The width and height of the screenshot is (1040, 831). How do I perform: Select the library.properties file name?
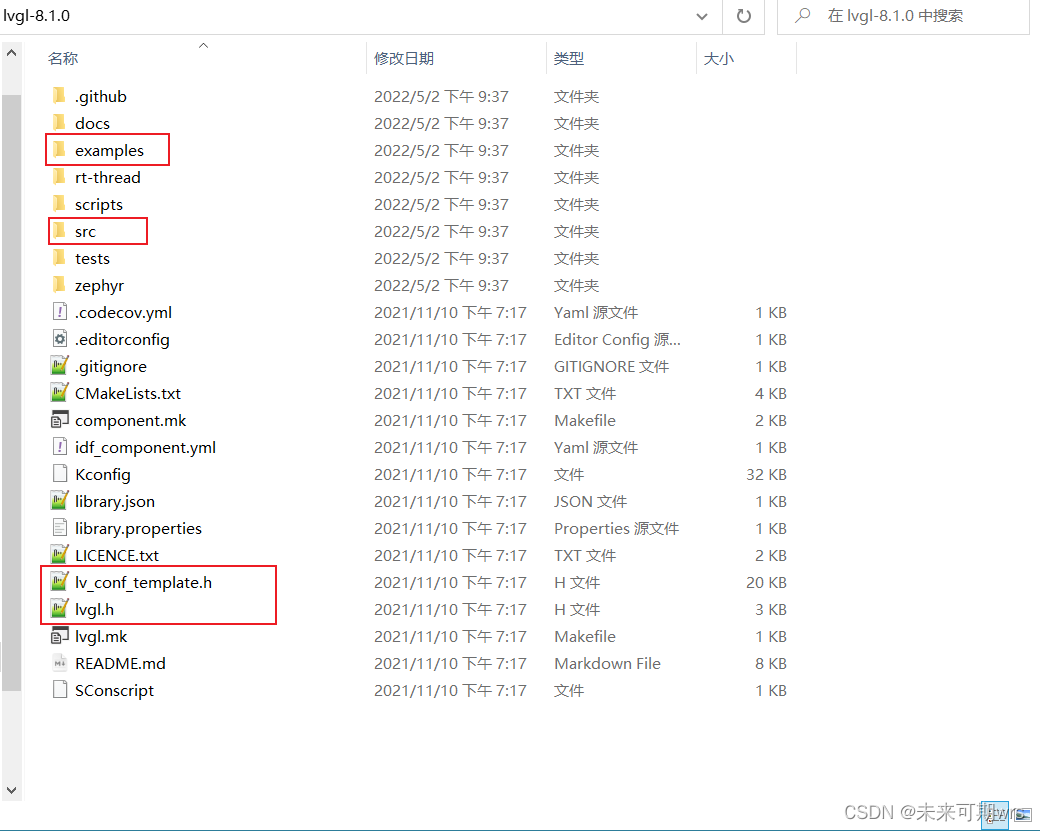[x=138, y=529]
